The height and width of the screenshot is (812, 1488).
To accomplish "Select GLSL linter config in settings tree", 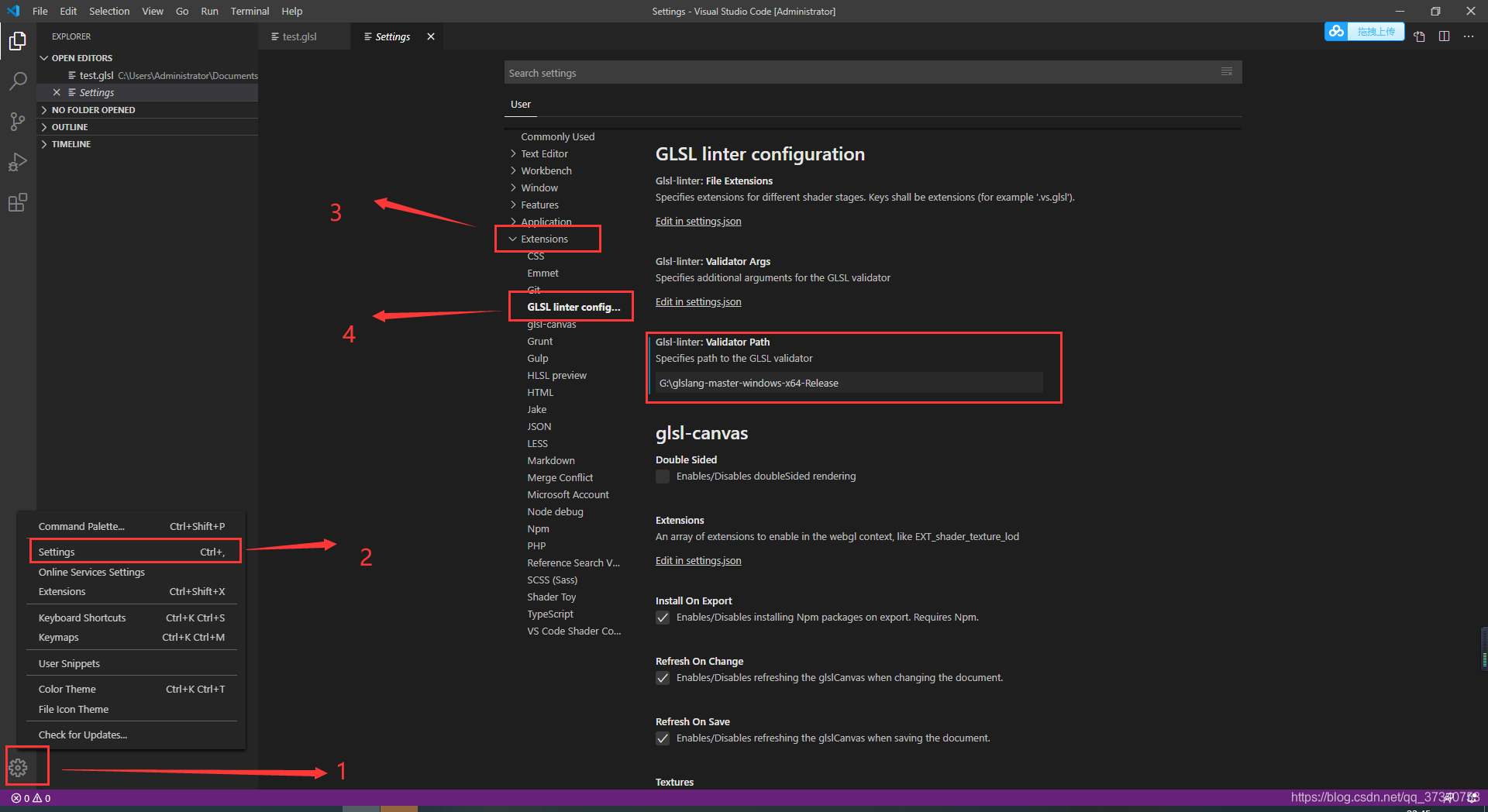I will click(x=573, y=307).
